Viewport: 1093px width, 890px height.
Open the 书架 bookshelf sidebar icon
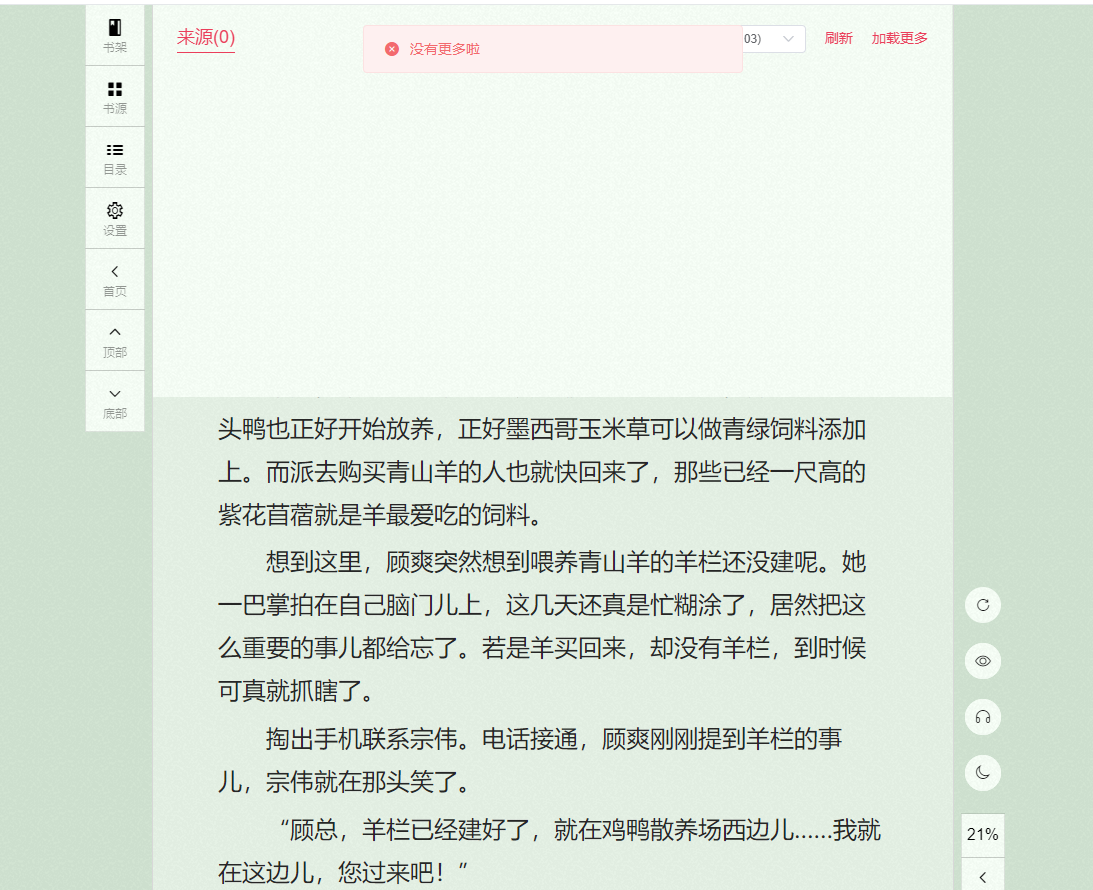pos(115,36)
